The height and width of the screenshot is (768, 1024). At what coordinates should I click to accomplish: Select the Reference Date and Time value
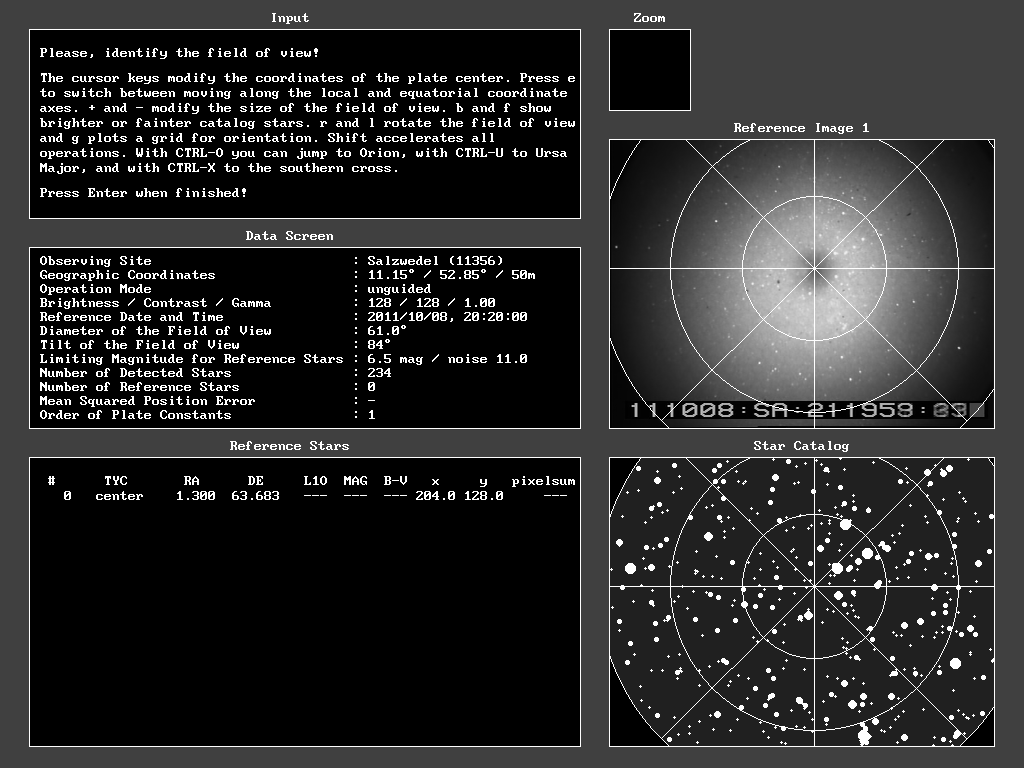coord(447,317)
